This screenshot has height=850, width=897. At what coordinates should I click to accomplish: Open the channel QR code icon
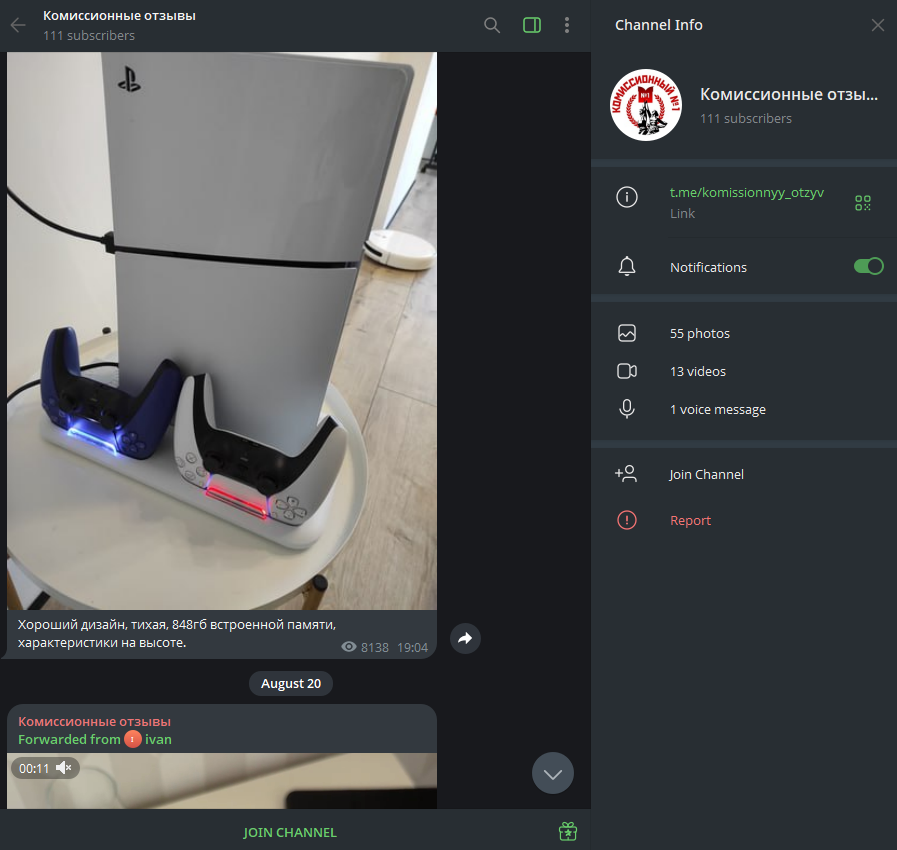tap(862, 203)
